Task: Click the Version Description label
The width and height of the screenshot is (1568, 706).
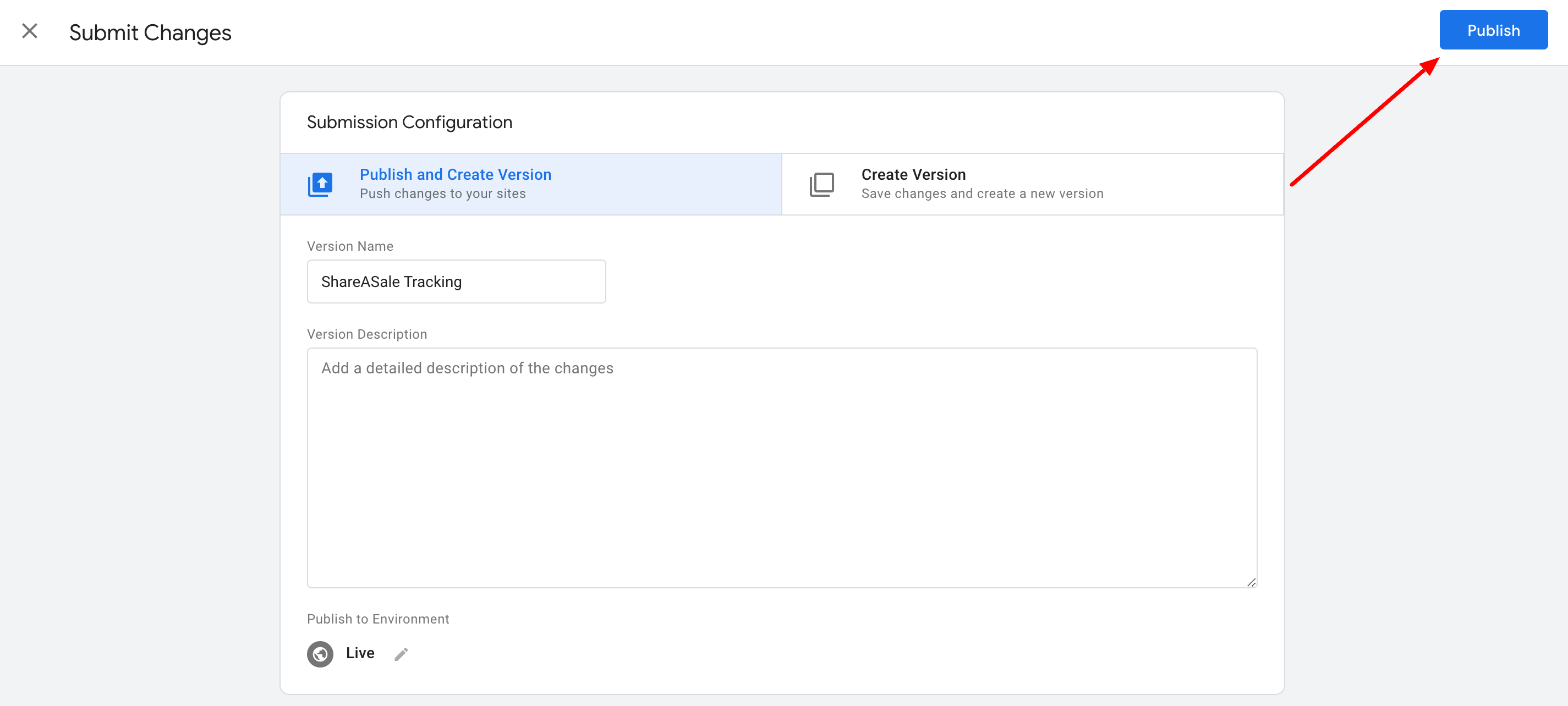Action: [x=366, y=334]
